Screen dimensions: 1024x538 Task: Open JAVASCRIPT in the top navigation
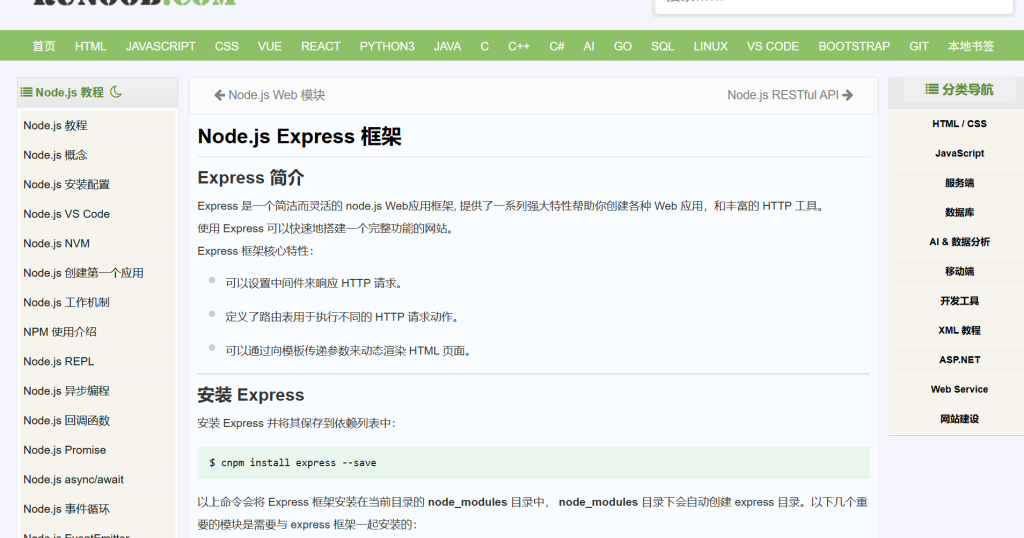160,46
